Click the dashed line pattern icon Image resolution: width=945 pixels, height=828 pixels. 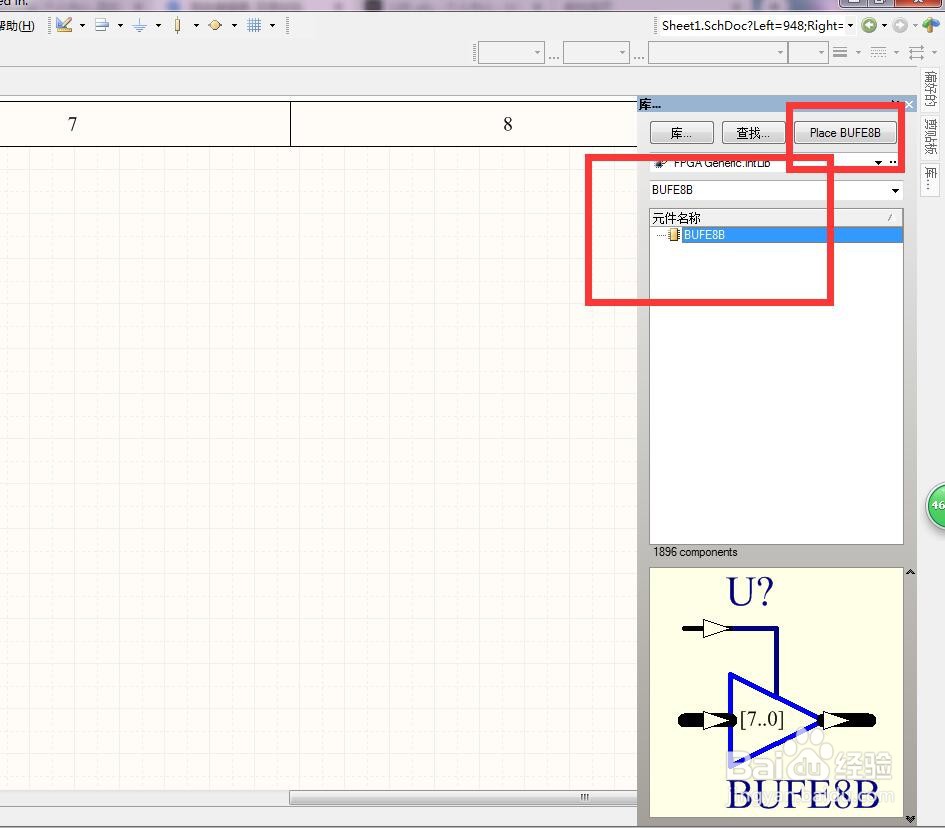coord(878,52)
